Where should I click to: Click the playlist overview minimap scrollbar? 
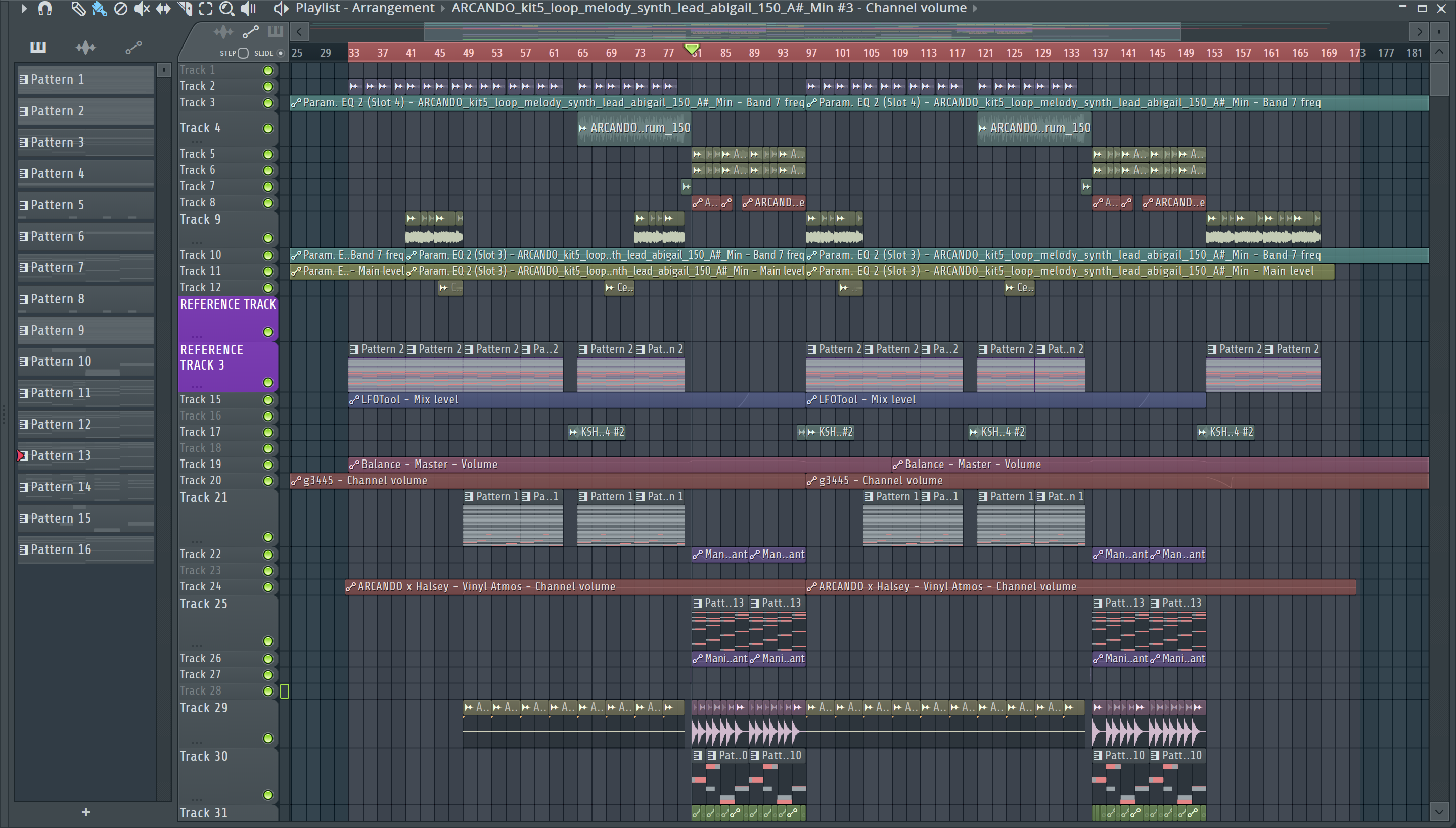[802, 32]
